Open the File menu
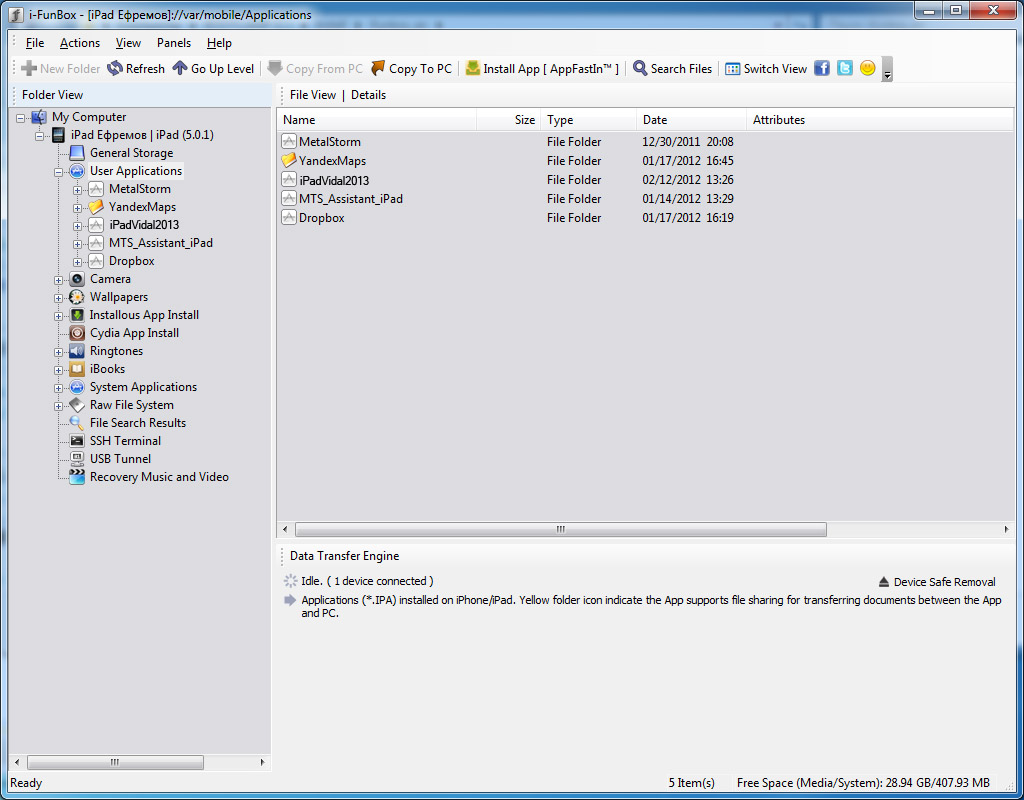 (35, 43)
